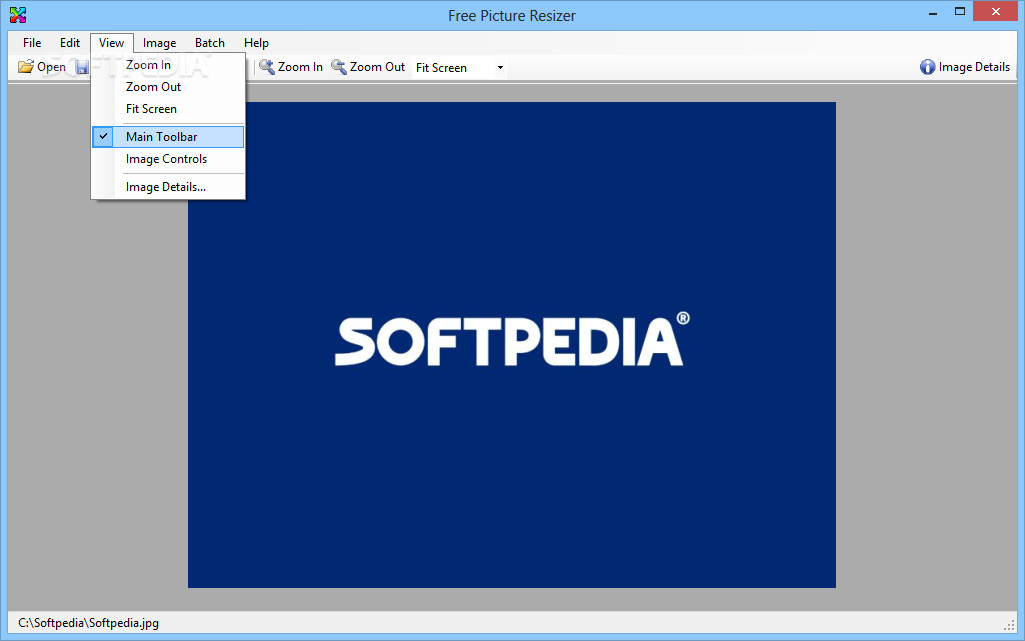Click the Zoom Out magnifier toolbar icon
The height and width of the screenshot is (641, 1025).
[x=339, y=67]
